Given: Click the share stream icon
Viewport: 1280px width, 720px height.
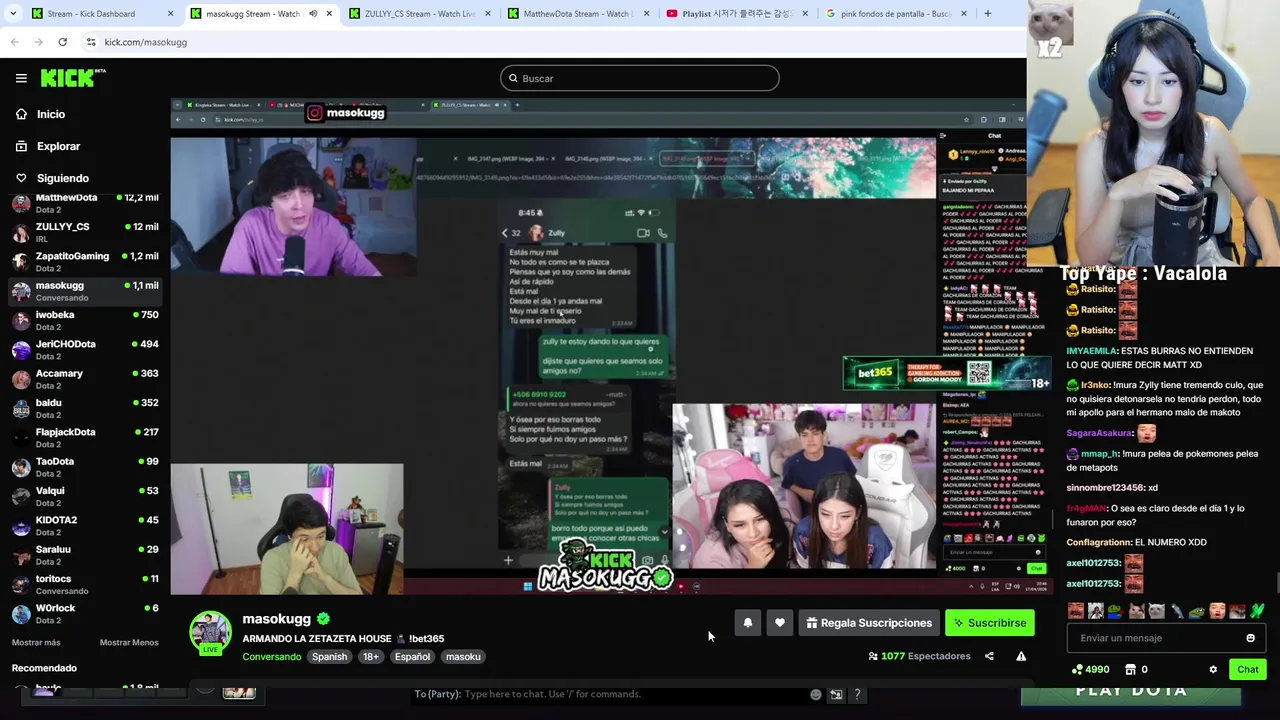Looking at the screenshot, I should click(989, 656).
